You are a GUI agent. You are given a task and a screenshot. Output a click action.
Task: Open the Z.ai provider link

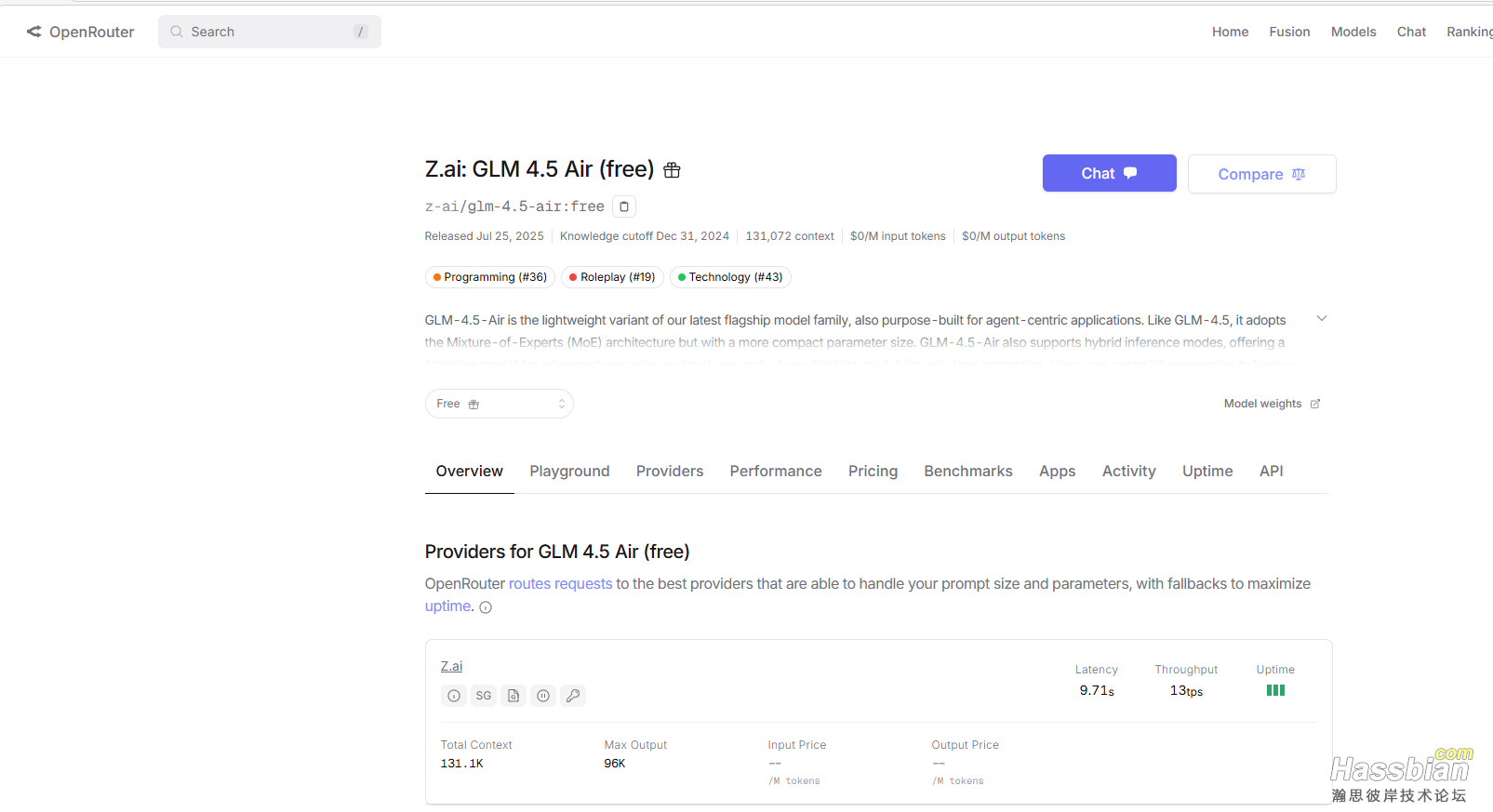pos(451,666)
